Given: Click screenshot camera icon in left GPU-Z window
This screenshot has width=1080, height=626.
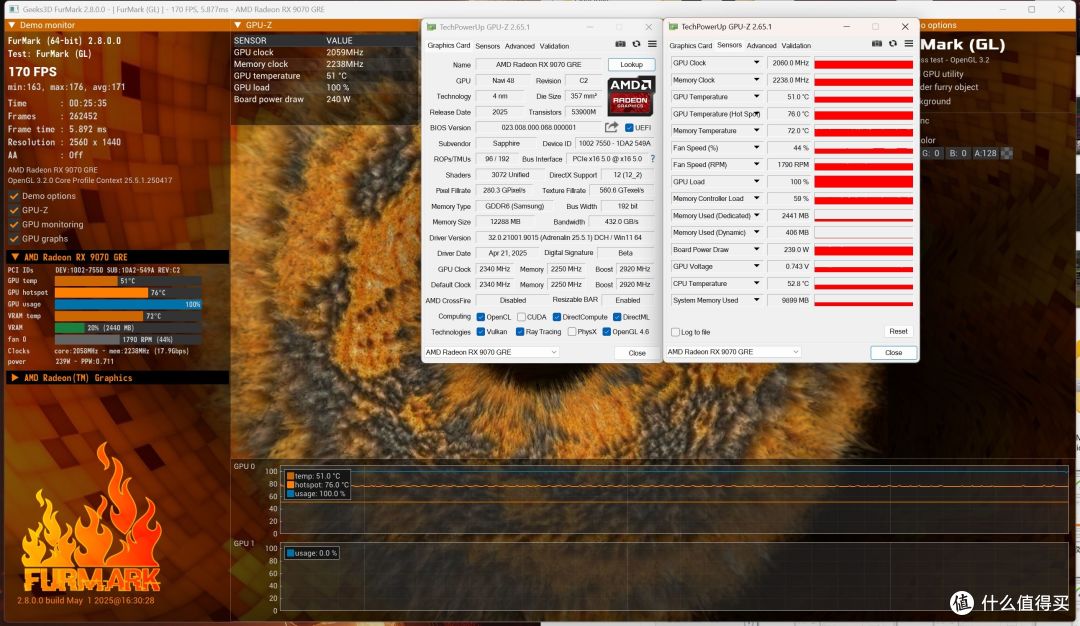Looking at the screenshot, I should point(620,44).
